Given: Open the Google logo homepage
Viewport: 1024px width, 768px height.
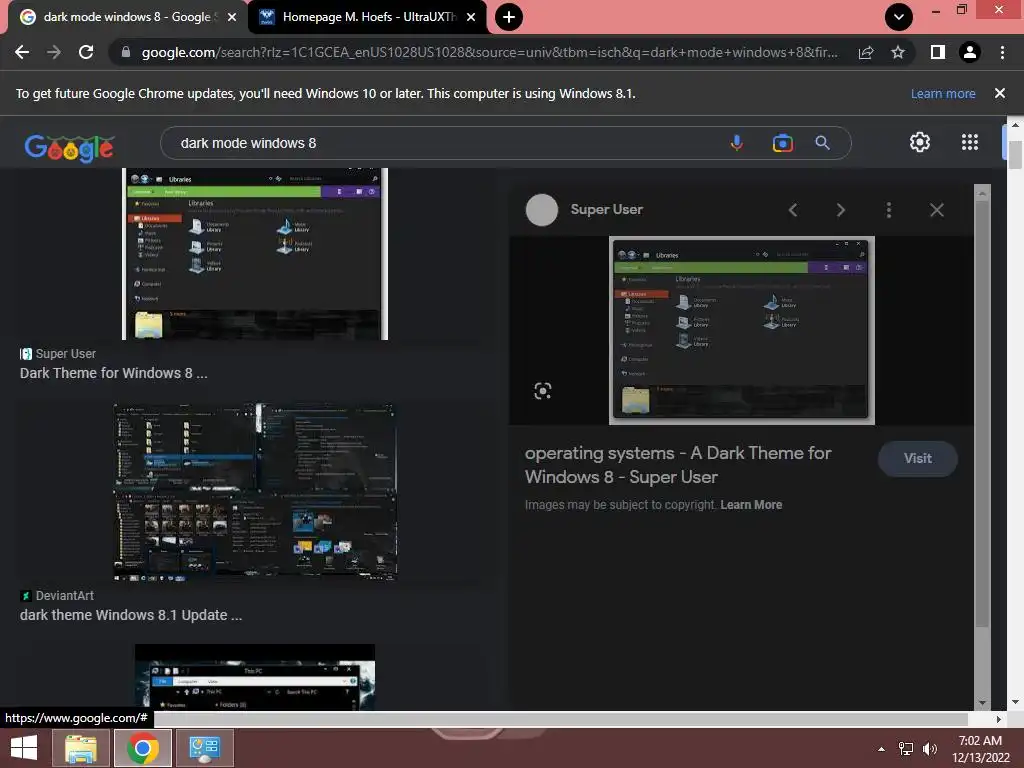Looking at the screenshot, I should click(69, 147).
